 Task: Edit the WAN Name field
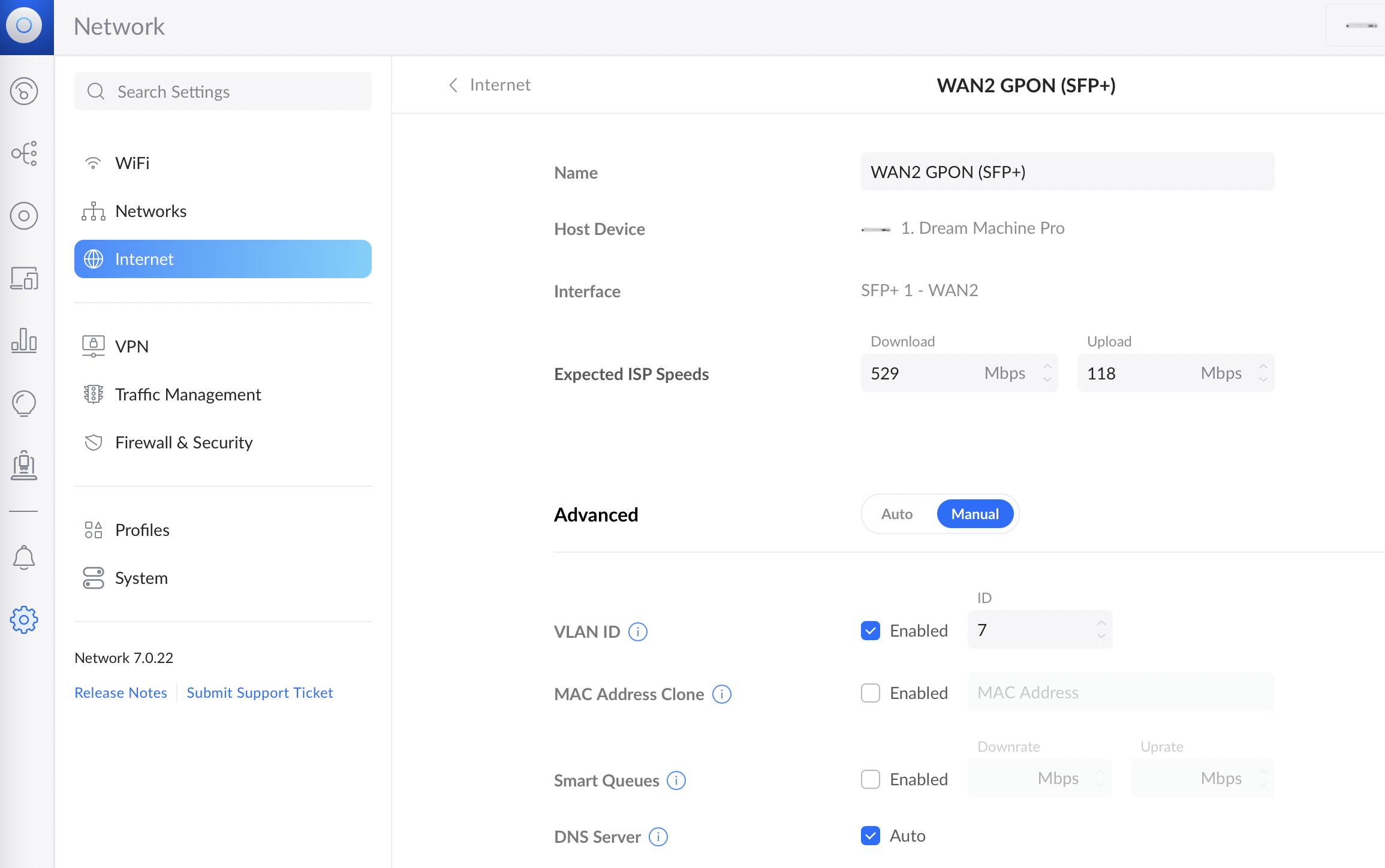click(1068, 171)
